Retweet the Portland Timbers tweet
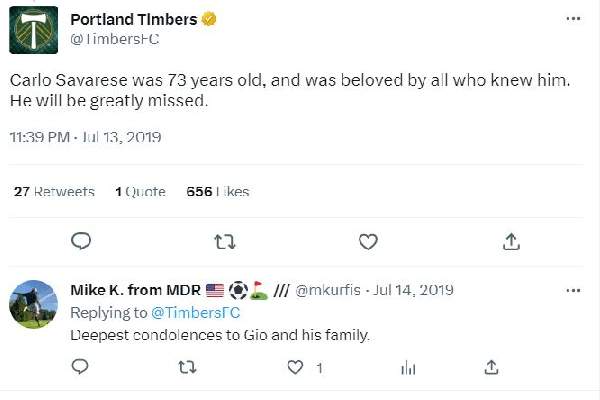600x400 pixels. [x=226, y=241]
